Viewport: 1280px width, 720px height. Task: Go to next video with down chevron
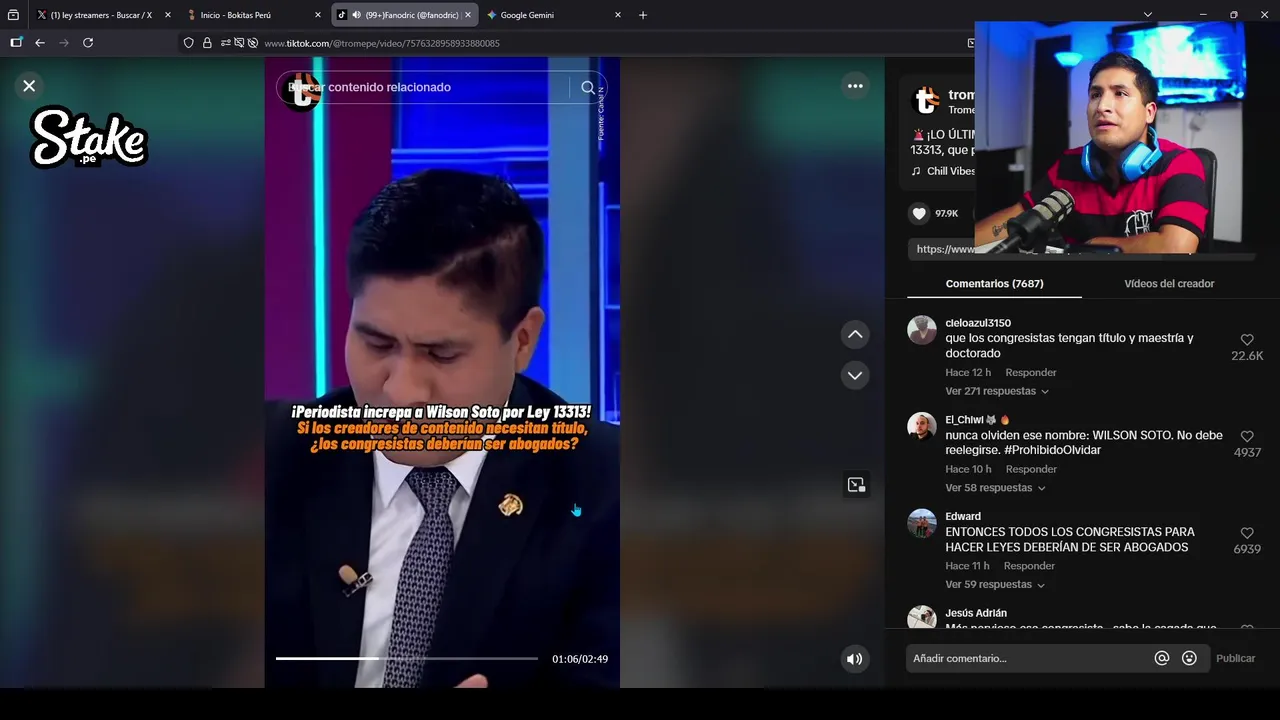point(855,376)
